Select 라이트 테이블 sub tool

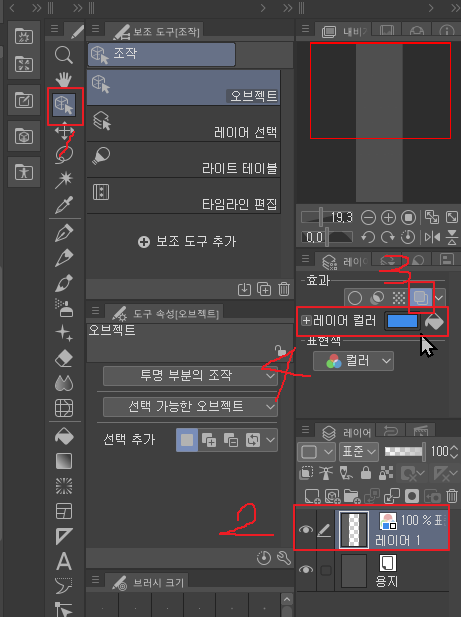pos(183,160)
